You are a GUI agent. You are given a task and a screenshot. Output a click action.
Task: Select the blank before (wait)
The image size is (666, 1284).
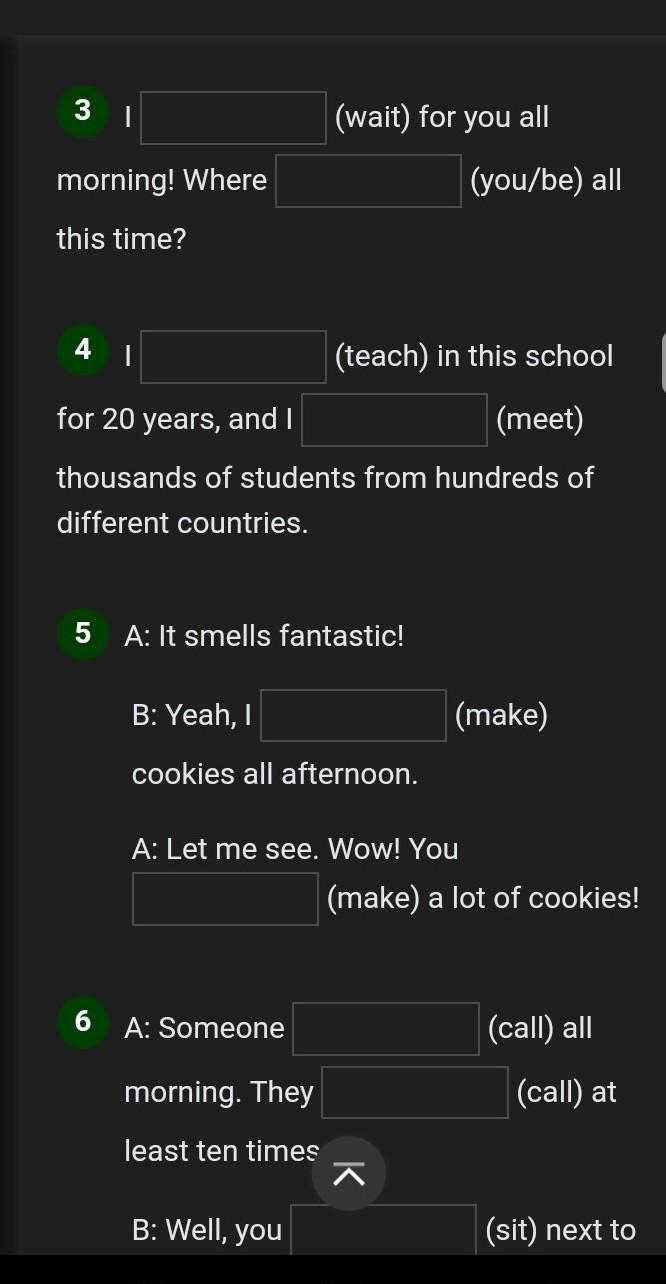click(x=234, y=118)
